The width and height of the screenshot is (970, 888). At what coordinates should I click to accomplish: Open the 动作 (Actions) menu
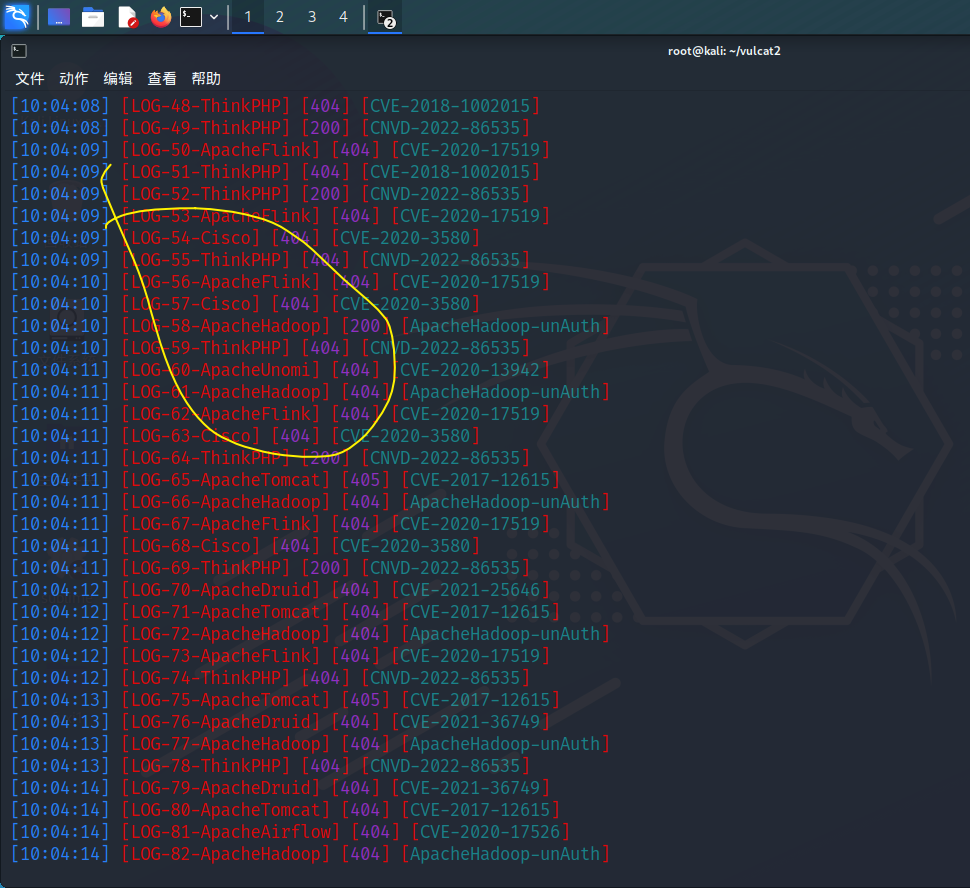(74, 79)
